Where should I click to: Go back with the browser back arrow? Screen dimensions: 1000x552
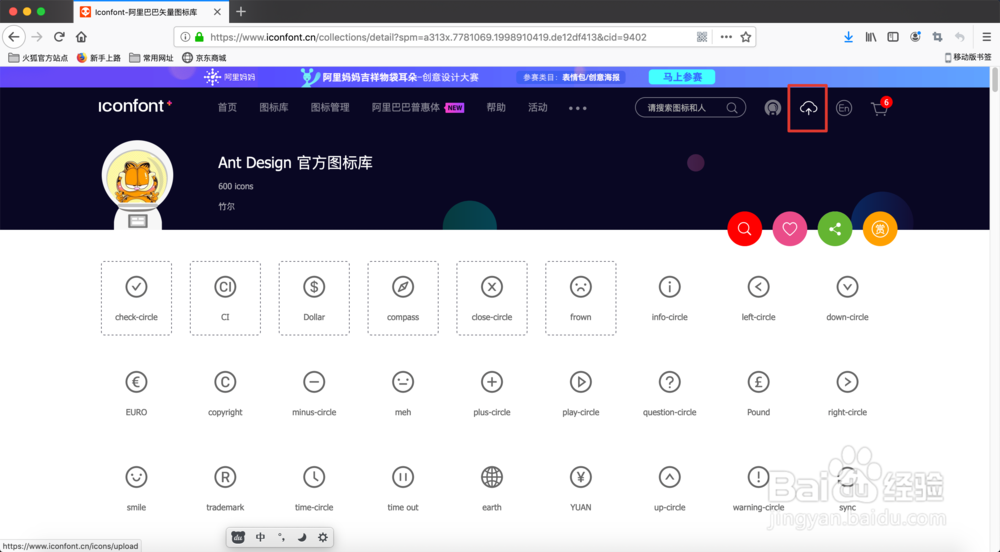(14, 37)
